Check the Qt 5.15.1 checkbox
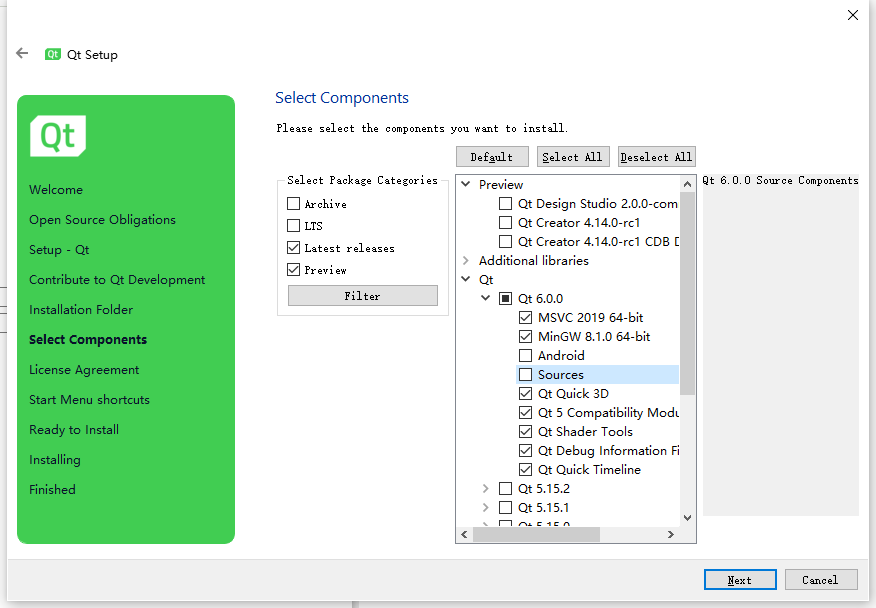The height and width of the screenshot is (608, 876). click(x=505, y=507)
